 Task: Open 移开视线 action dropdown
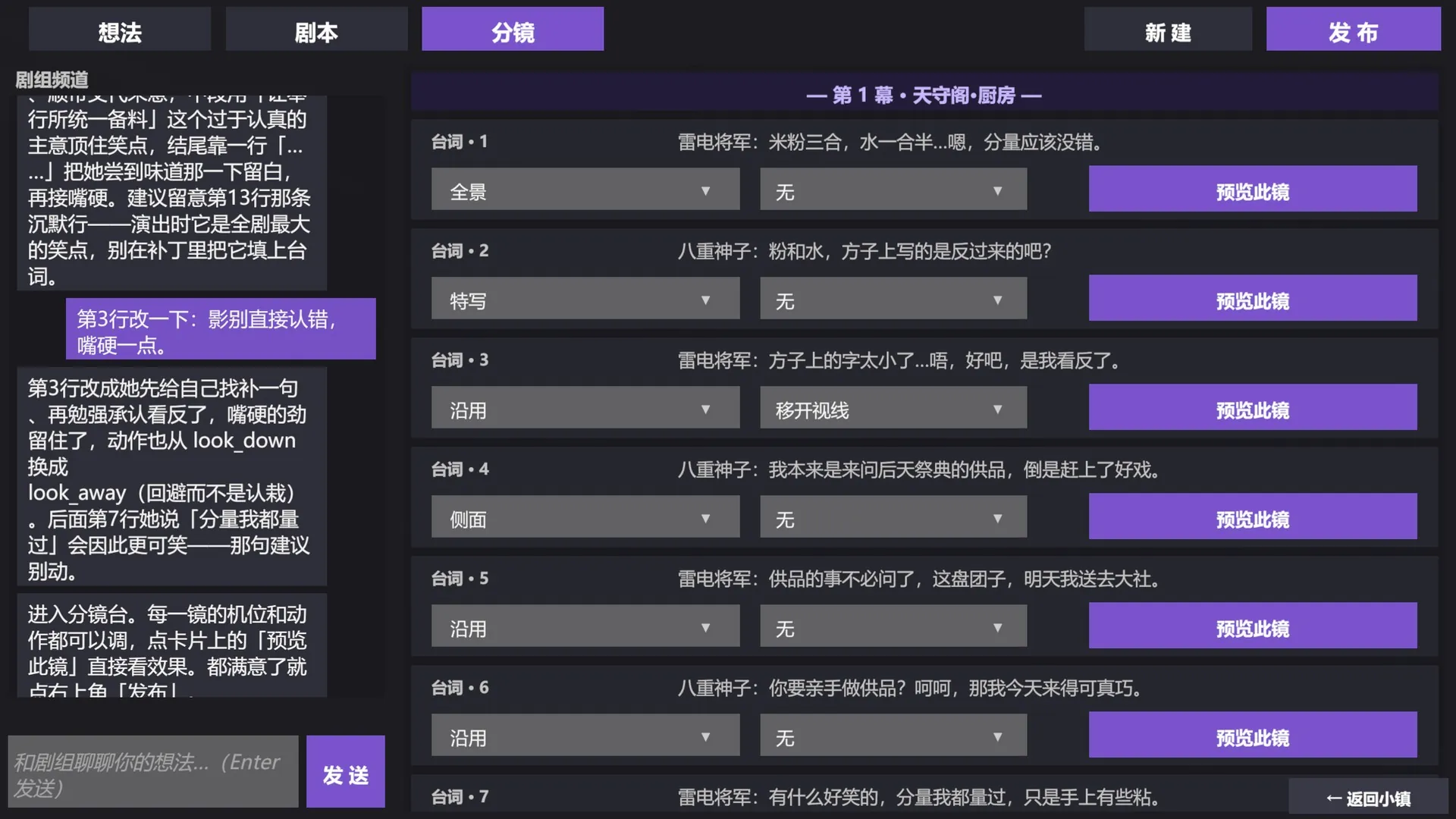coord(893,408)
